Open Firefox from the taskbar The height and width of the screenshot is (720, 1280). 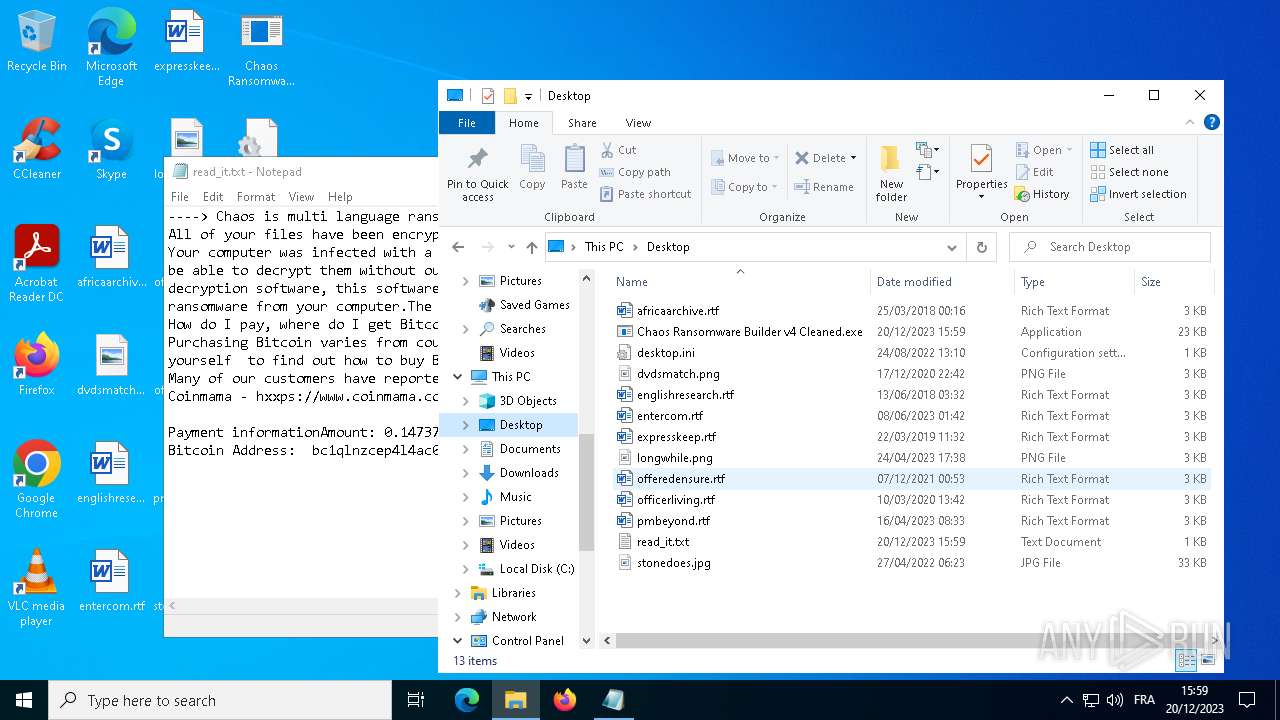(565, 700)
